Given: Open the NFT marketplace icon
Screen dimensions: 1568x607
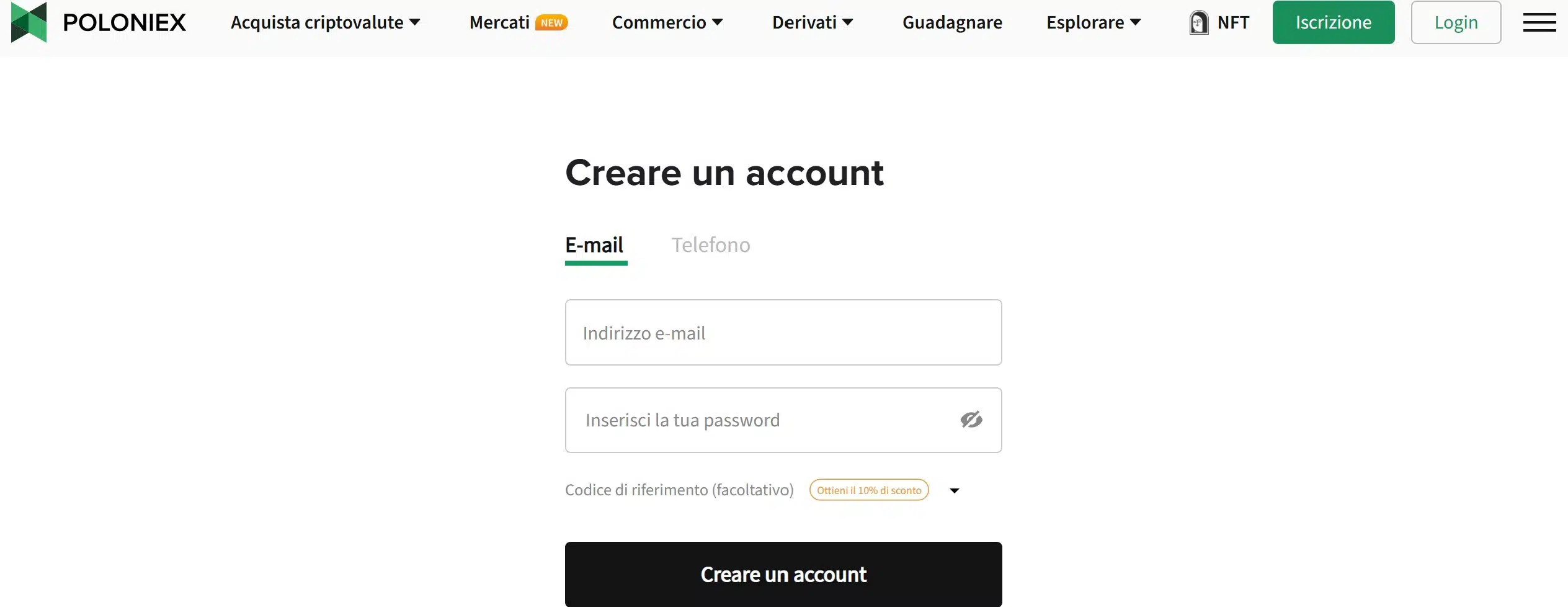Looking at the screenshot, I should coord(1200,22).
